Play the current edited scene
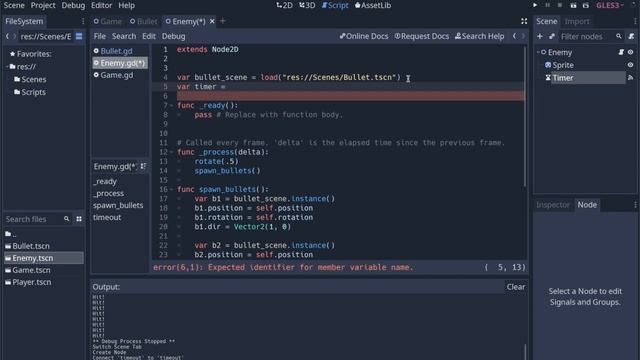640x360 pixels. click(573, 5)
